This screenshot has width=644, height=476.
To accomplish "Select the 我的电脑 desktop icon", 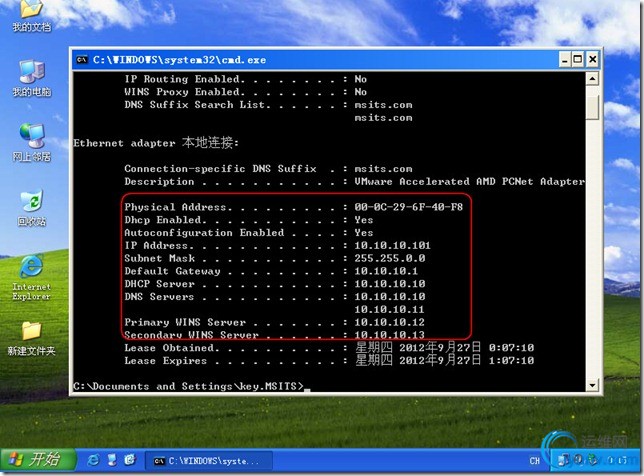I will coord(32,78).
